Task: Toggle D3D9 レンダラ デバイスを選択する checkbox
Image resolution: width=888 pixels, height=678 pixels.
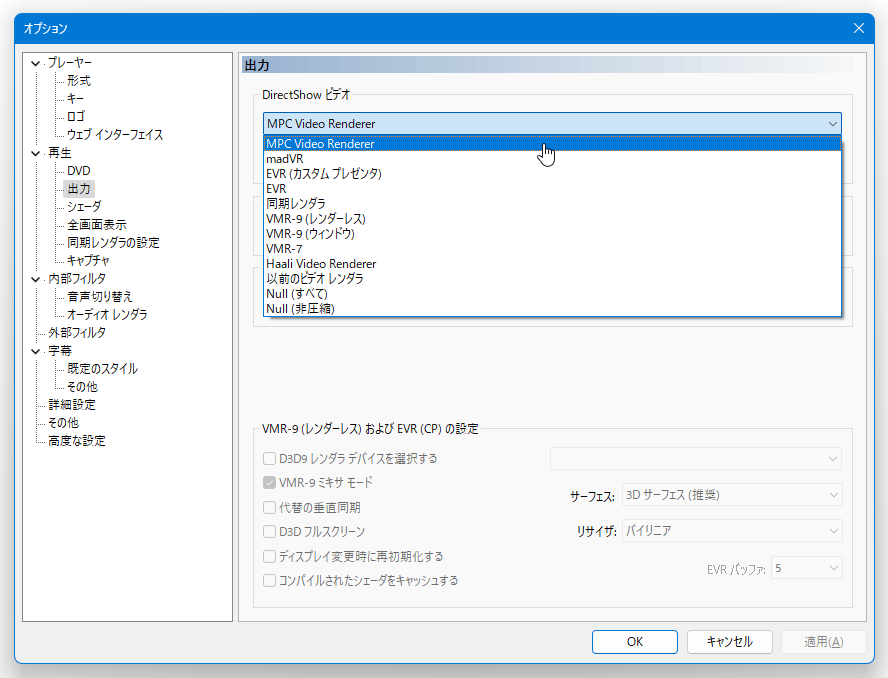Action: tap(270, 458)
